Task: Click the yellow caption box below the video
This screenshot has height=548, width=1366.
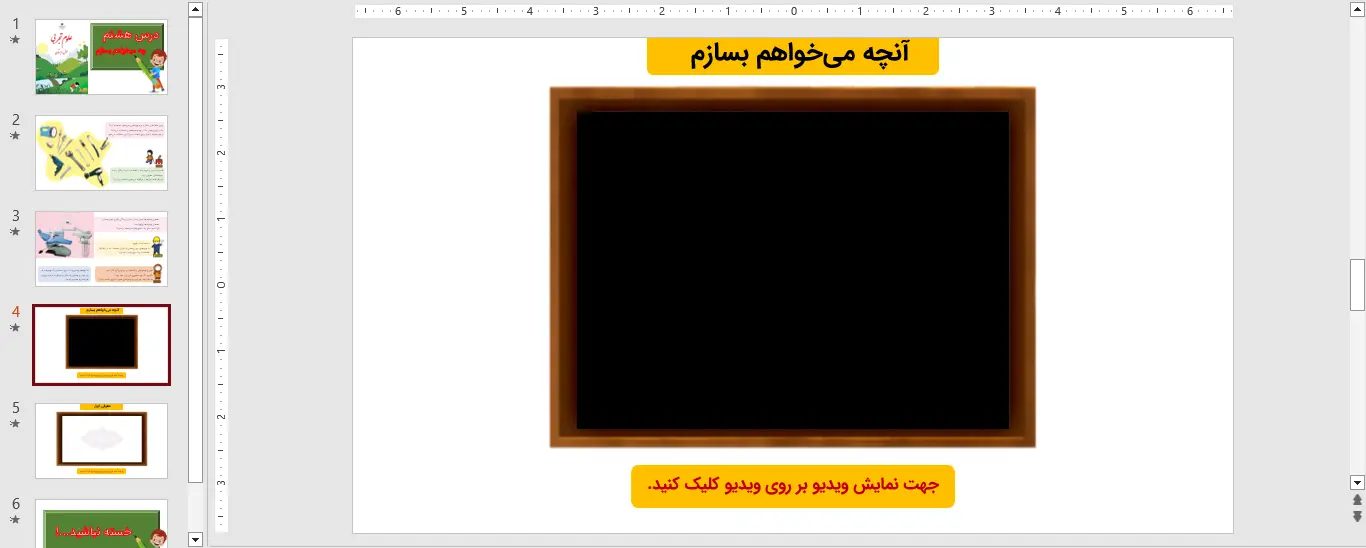Action: point(792,486)
